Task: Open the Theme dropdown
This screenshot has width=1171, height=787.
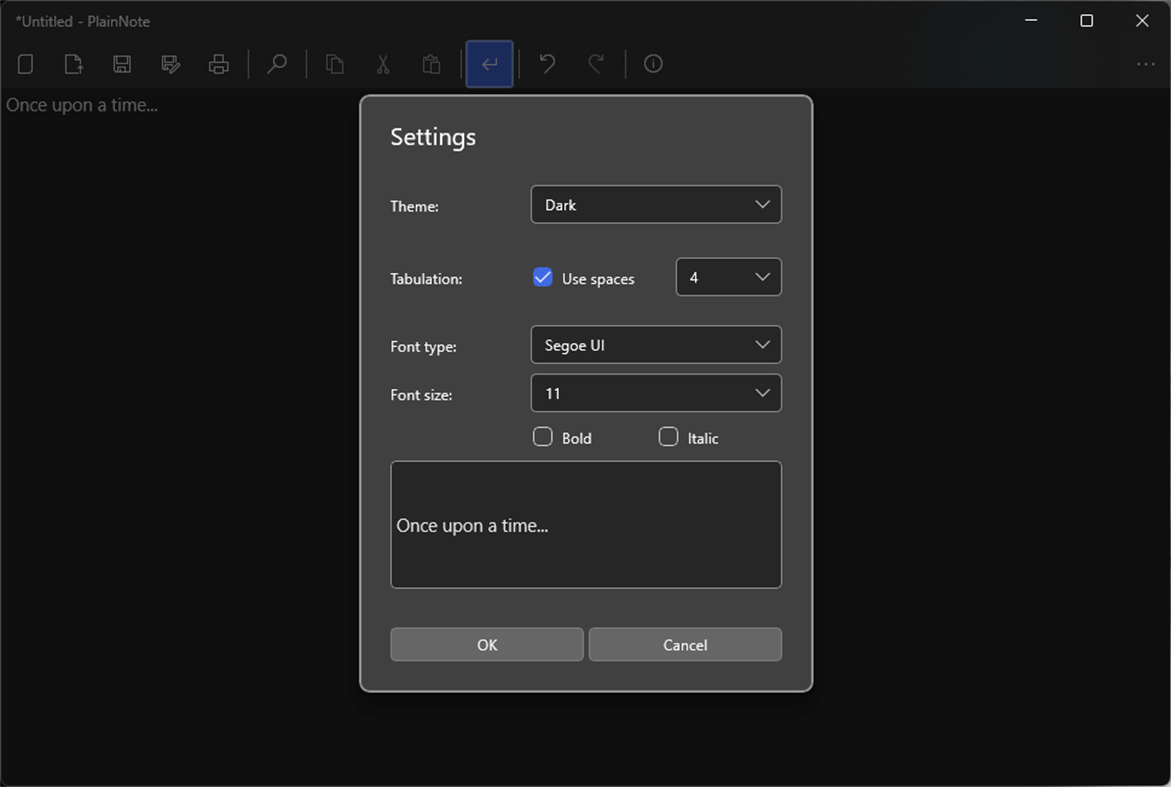Action: 655,204
